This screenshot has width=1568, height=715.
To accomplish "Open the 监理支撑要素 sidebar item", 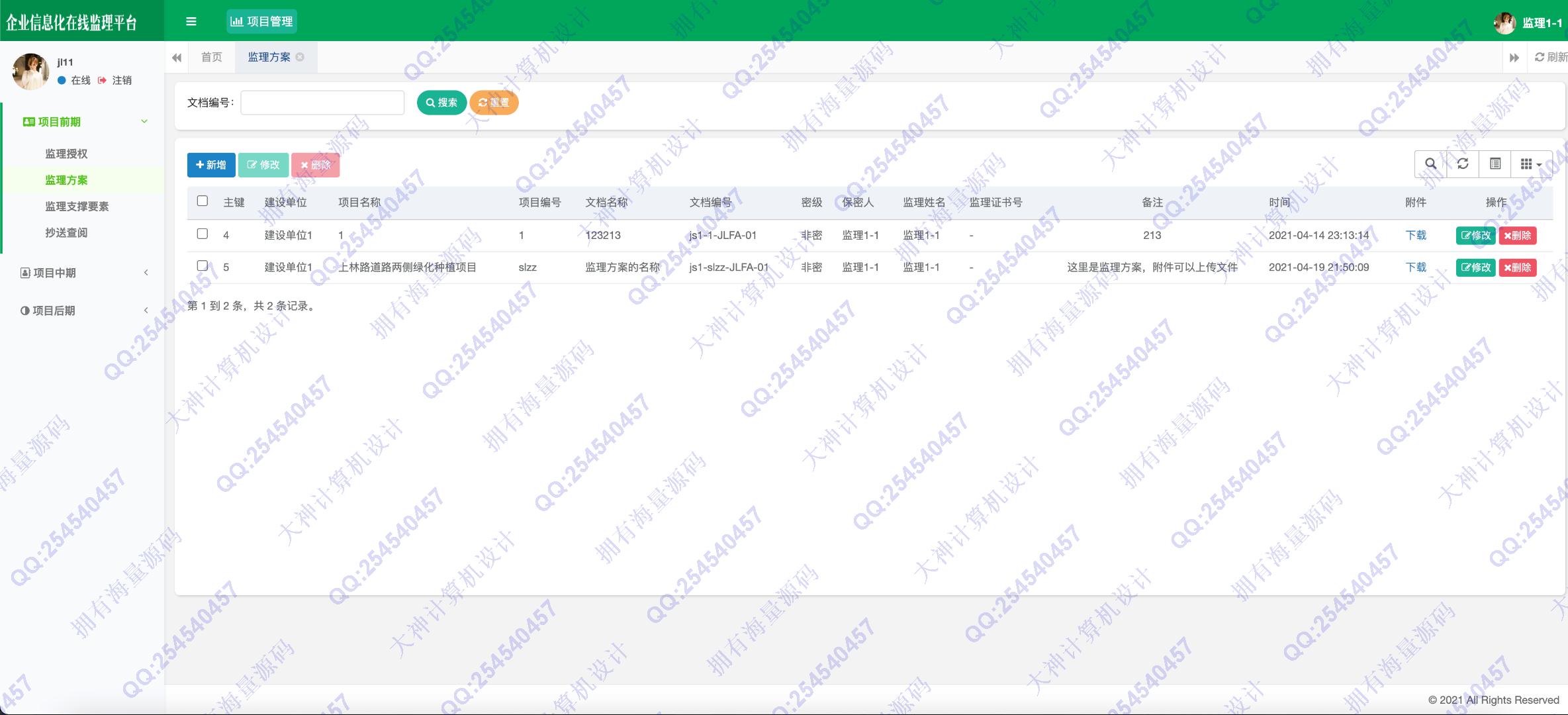I will coord(77,207).
